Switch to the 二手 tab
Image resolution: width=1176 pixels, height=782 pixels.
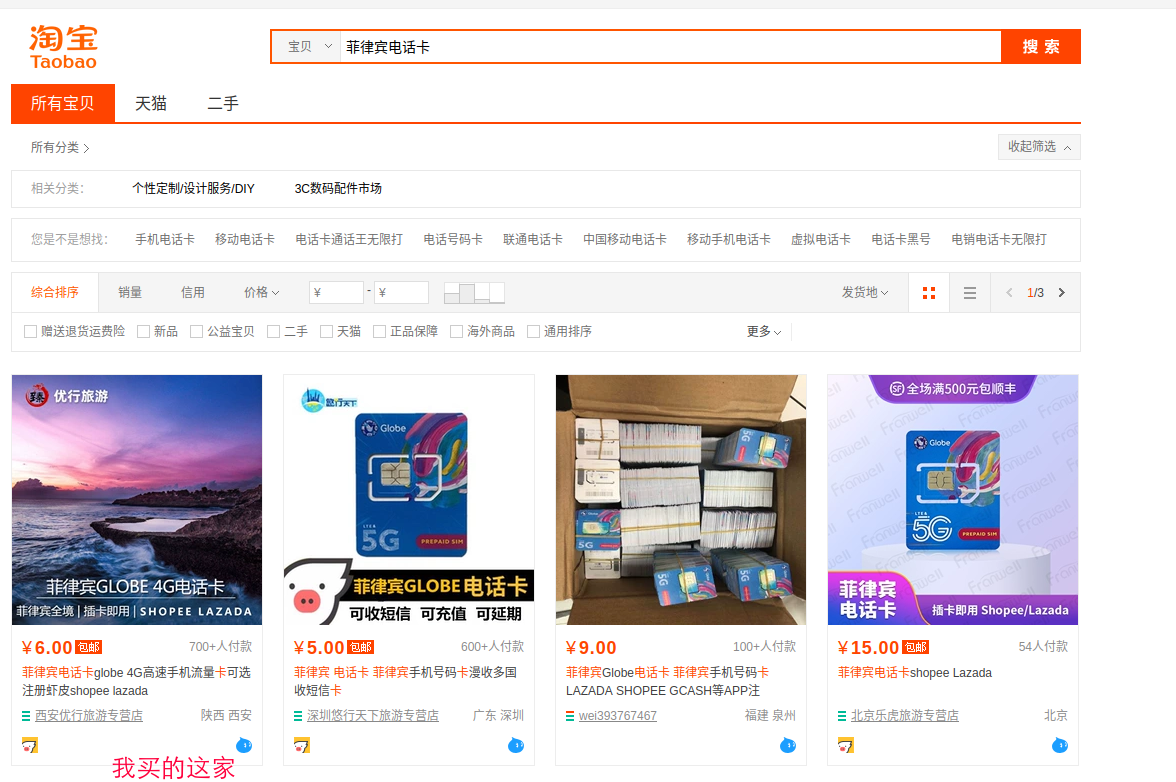pyautogui.click(x=223, y=103)
